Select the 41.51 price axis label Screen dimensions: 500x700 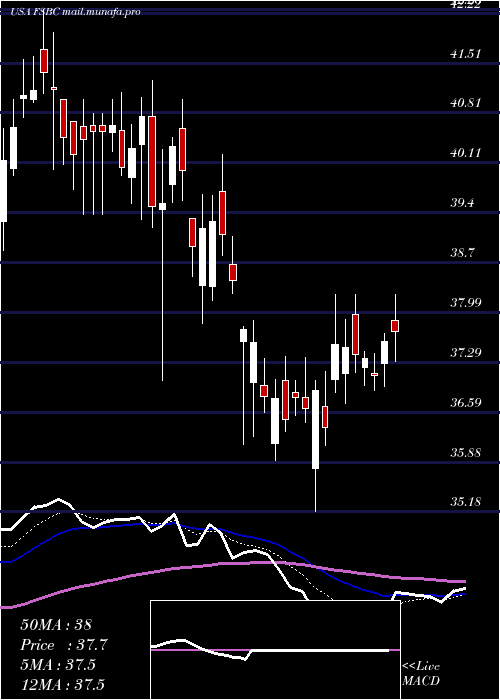tap(466, 54)
